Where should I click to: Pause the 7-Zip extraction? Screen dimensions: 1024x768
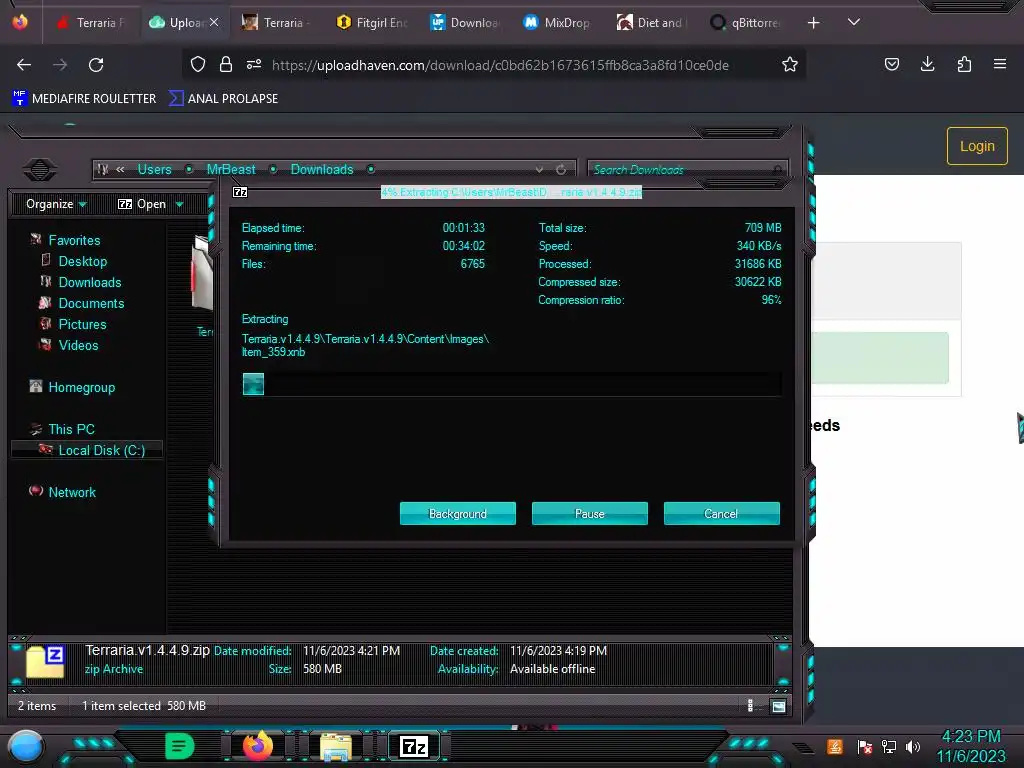pyautogui.click(x=589, y=513)
